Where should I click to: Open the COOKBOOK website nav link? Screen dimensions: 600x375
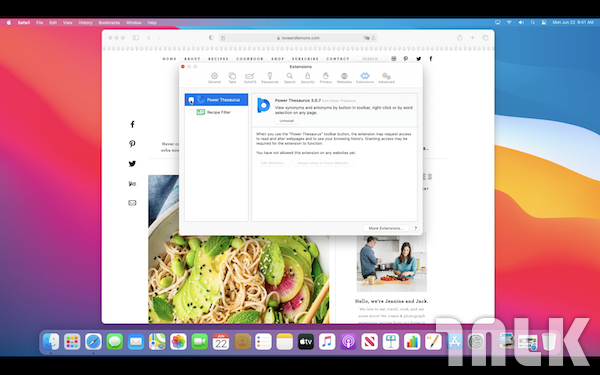250,59
